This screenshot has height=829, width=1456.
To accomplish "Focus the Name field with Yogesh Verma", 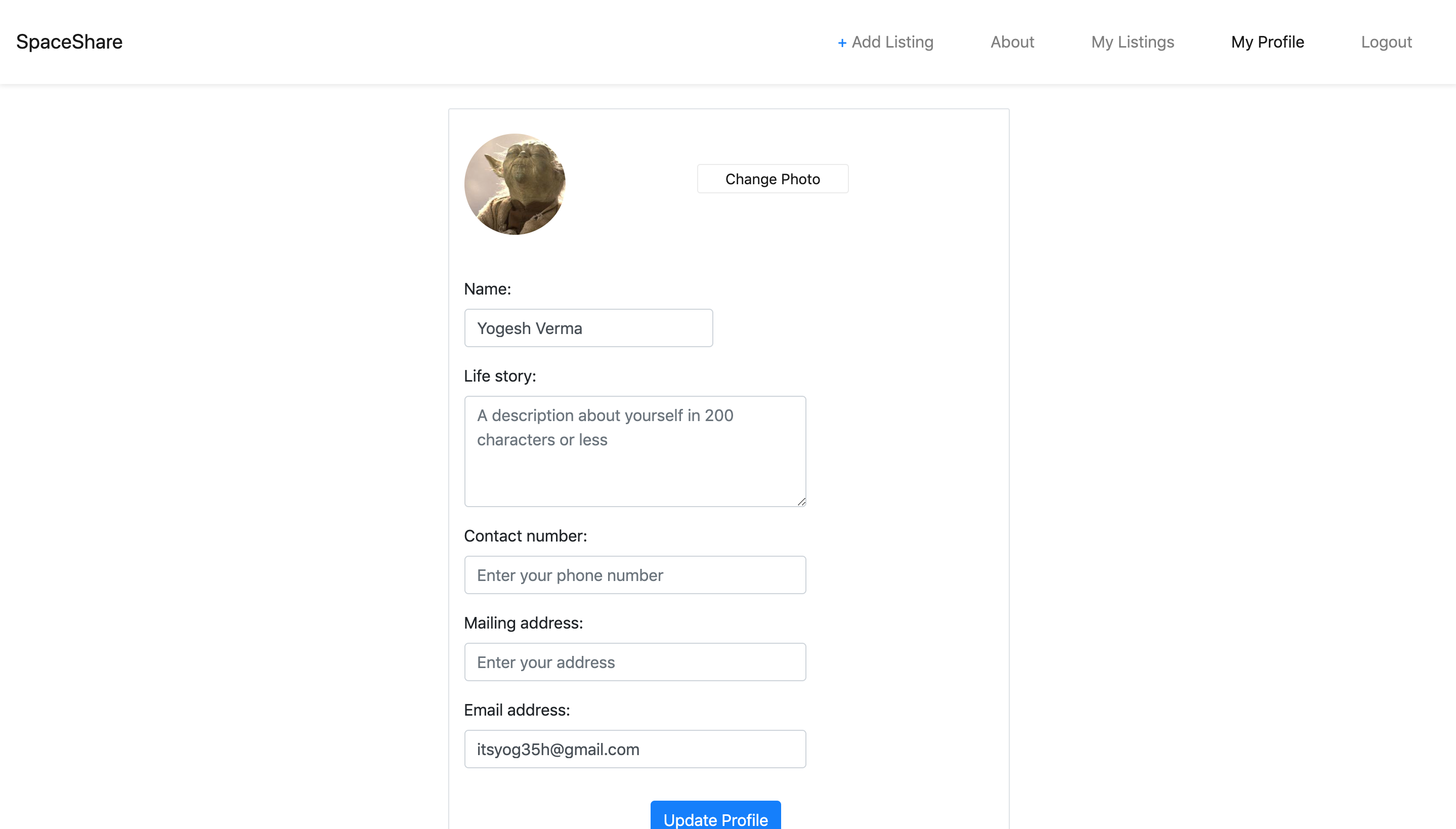I will (588, 328).
